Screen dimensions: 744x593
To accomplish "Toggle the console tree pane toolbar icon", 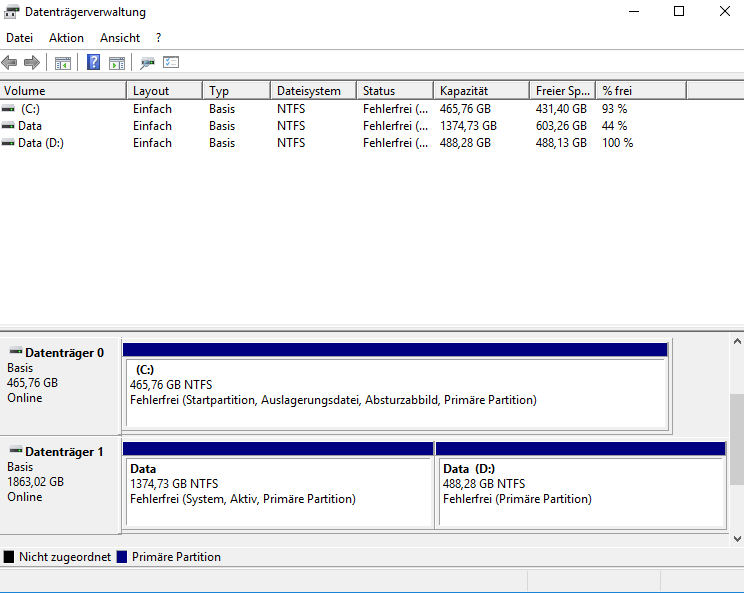I will (x=63, y=63).
